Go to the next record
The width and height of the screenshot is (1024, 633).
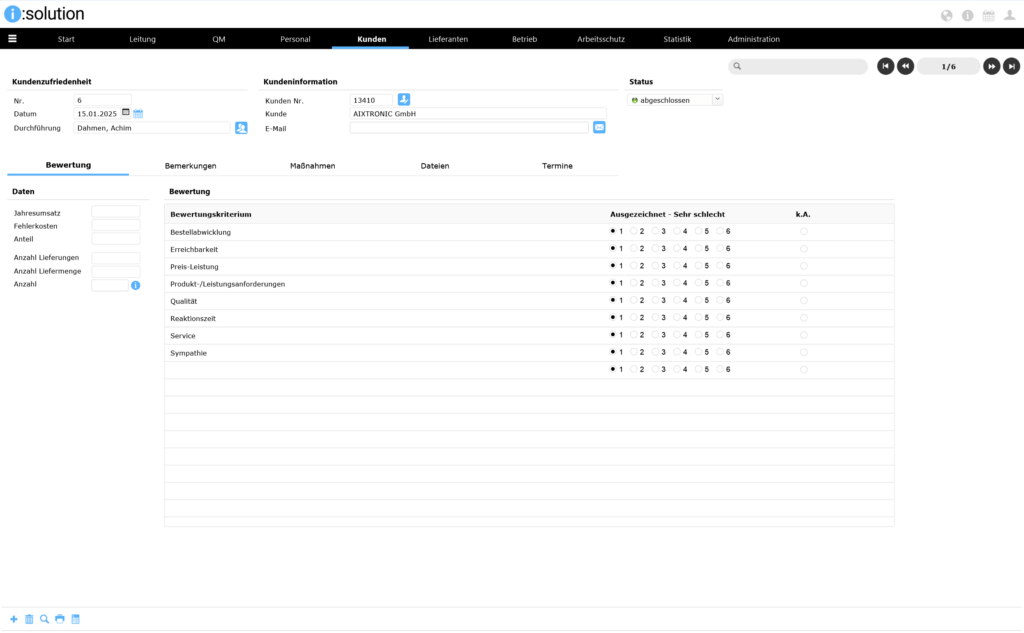991,66
